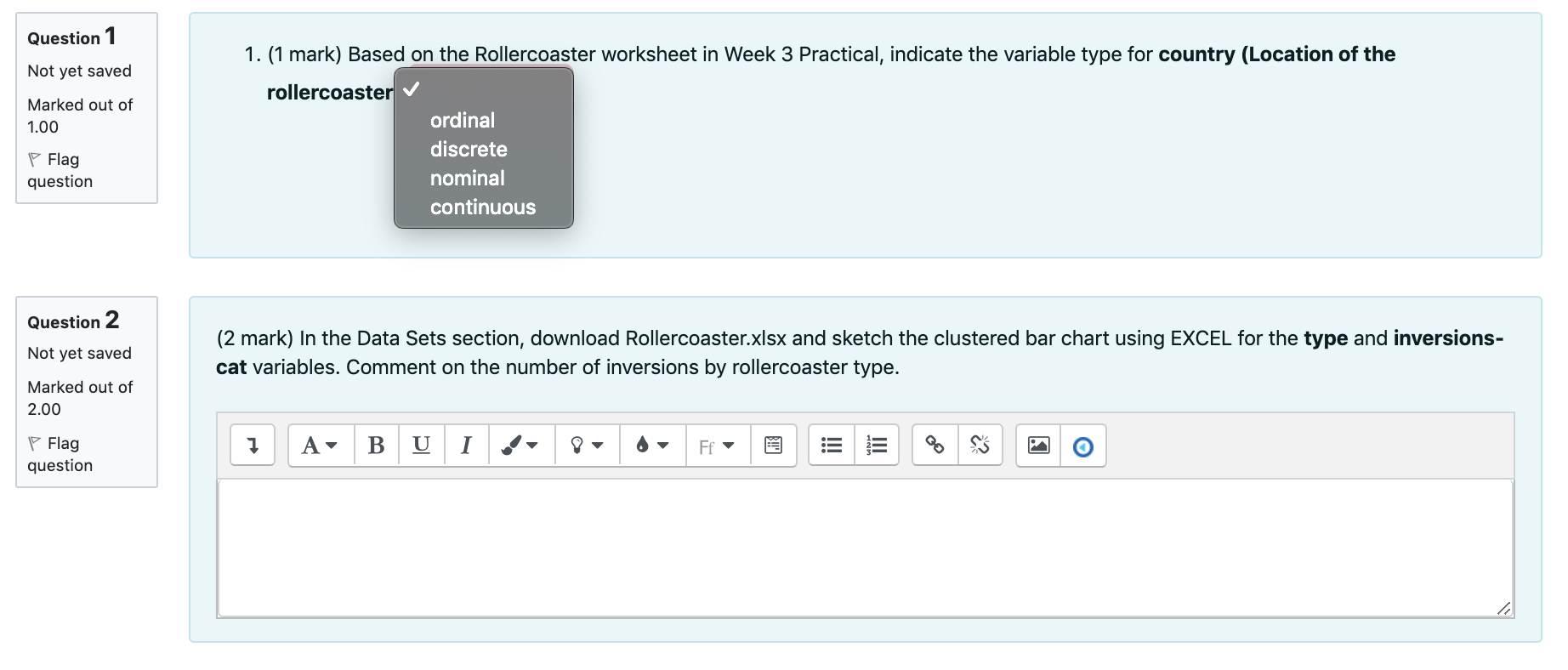The height and width of the screenshot is (670, 1568).
Task: Remove link with the unlink icon
Action: (980, 446)
